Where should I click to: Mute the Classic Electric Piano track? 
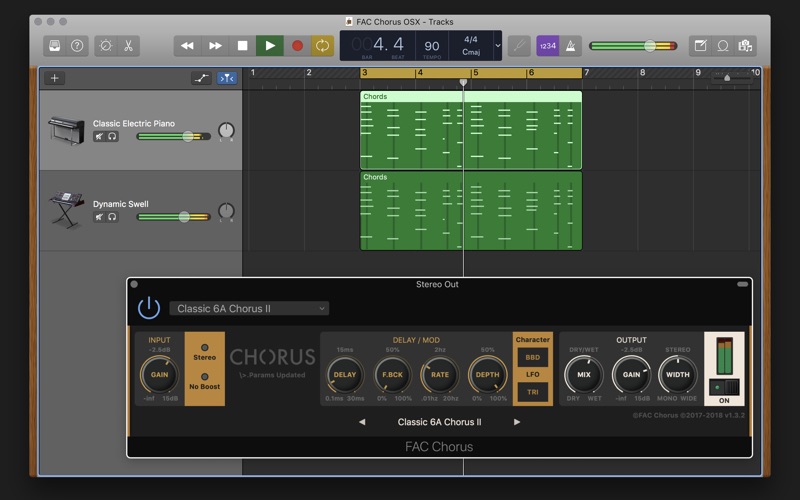point(99,136)
